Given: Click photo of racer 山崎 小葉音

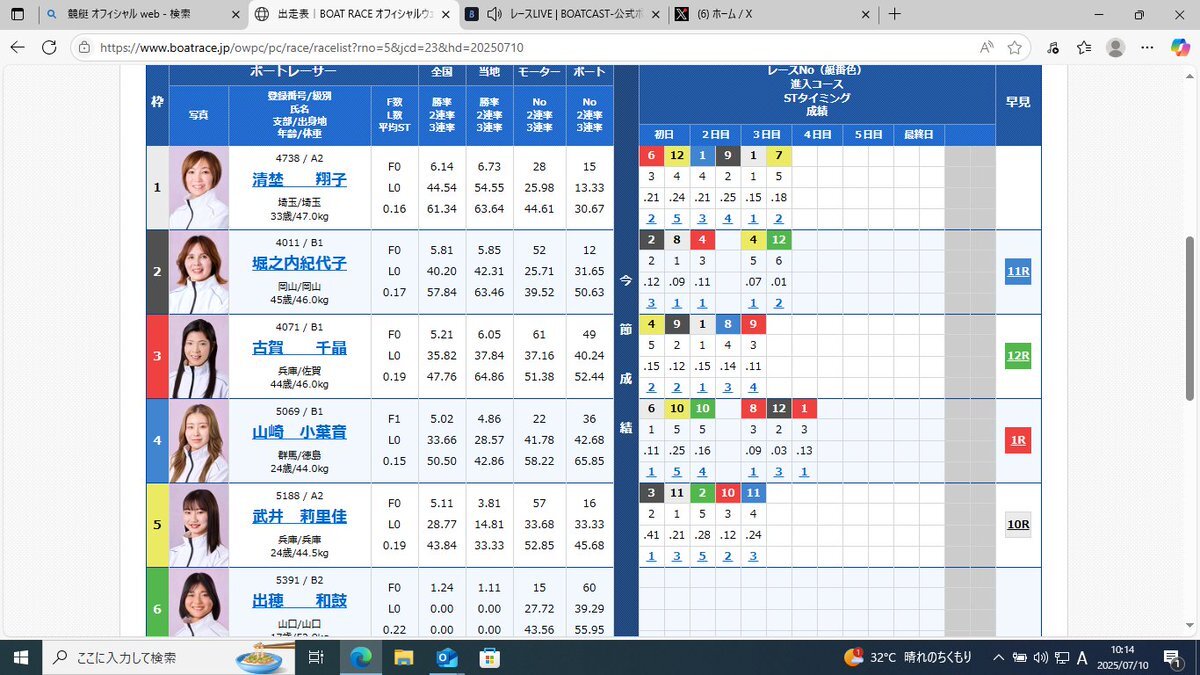Looking at the screenshot, I should pos(199,441).
